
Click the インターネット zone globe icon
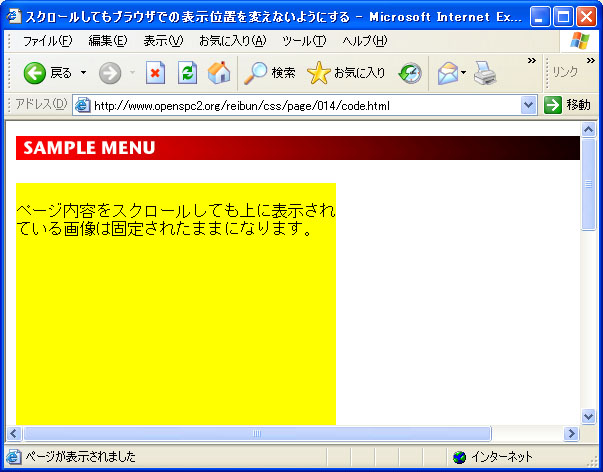[459, 457]
